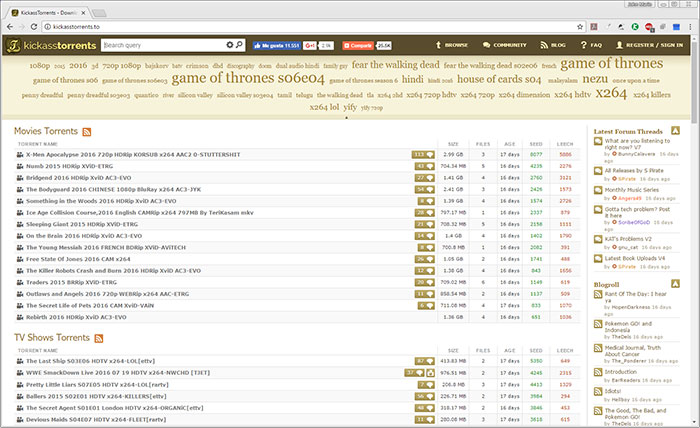The height and width of the screenshot is (428, 700).
Task: Reload the page with refresh icon
Action: point(33,27)
